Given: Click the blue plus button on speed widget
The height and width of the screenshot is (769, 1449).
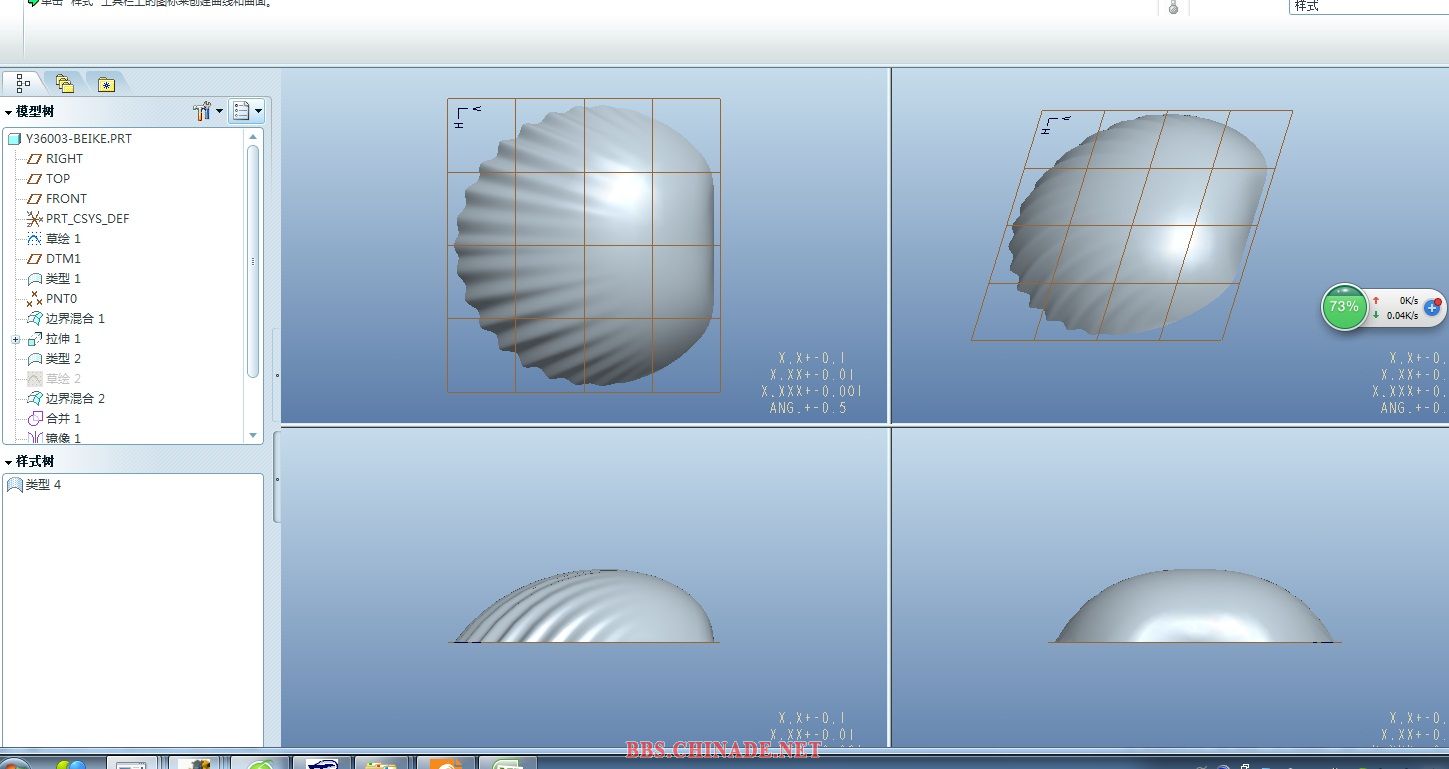Looking at the screenshot, I should click(1432, 307).
